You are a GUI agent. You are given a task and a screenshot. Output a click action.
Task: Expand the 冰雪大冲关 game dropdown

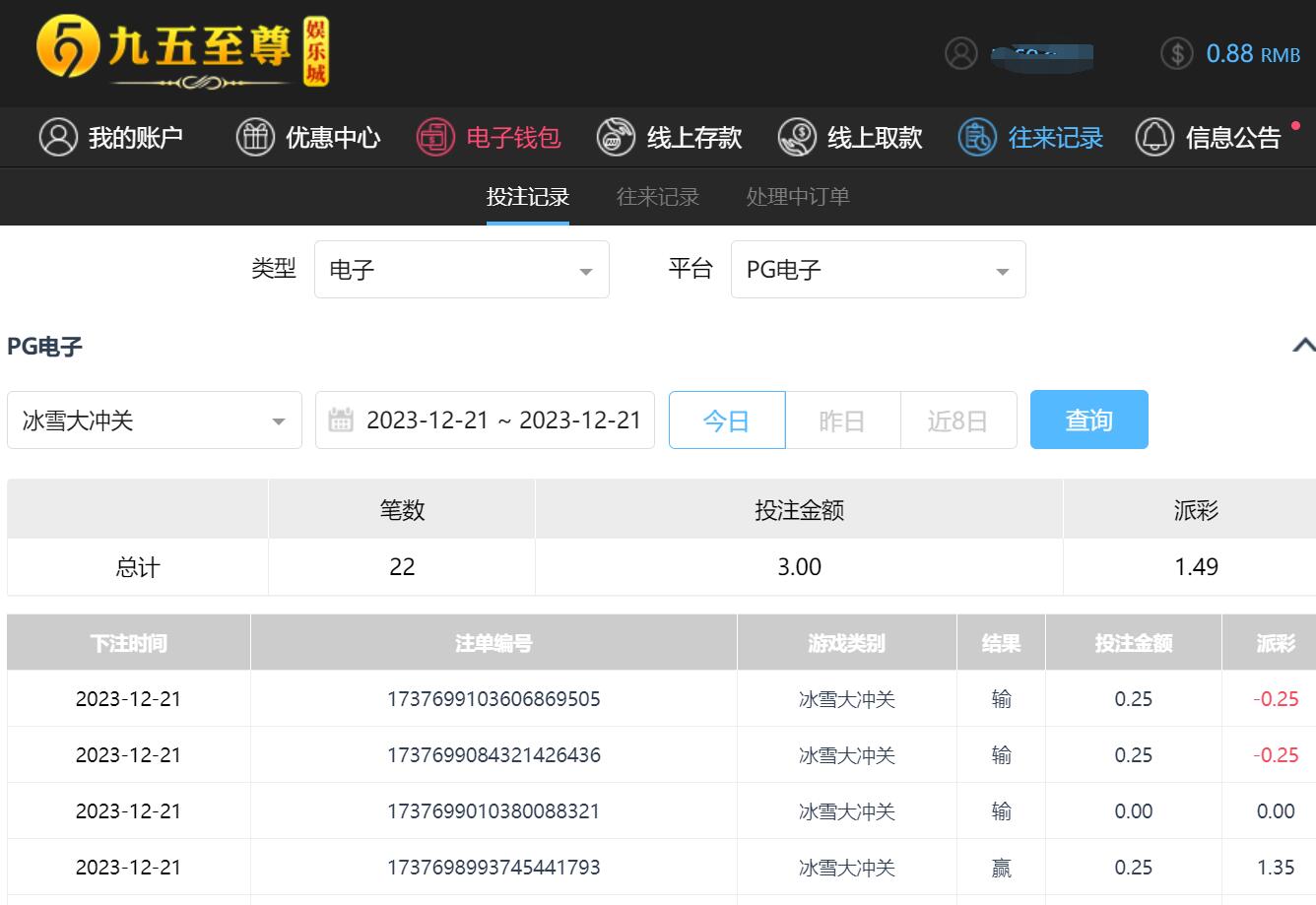tap(155, 420)
